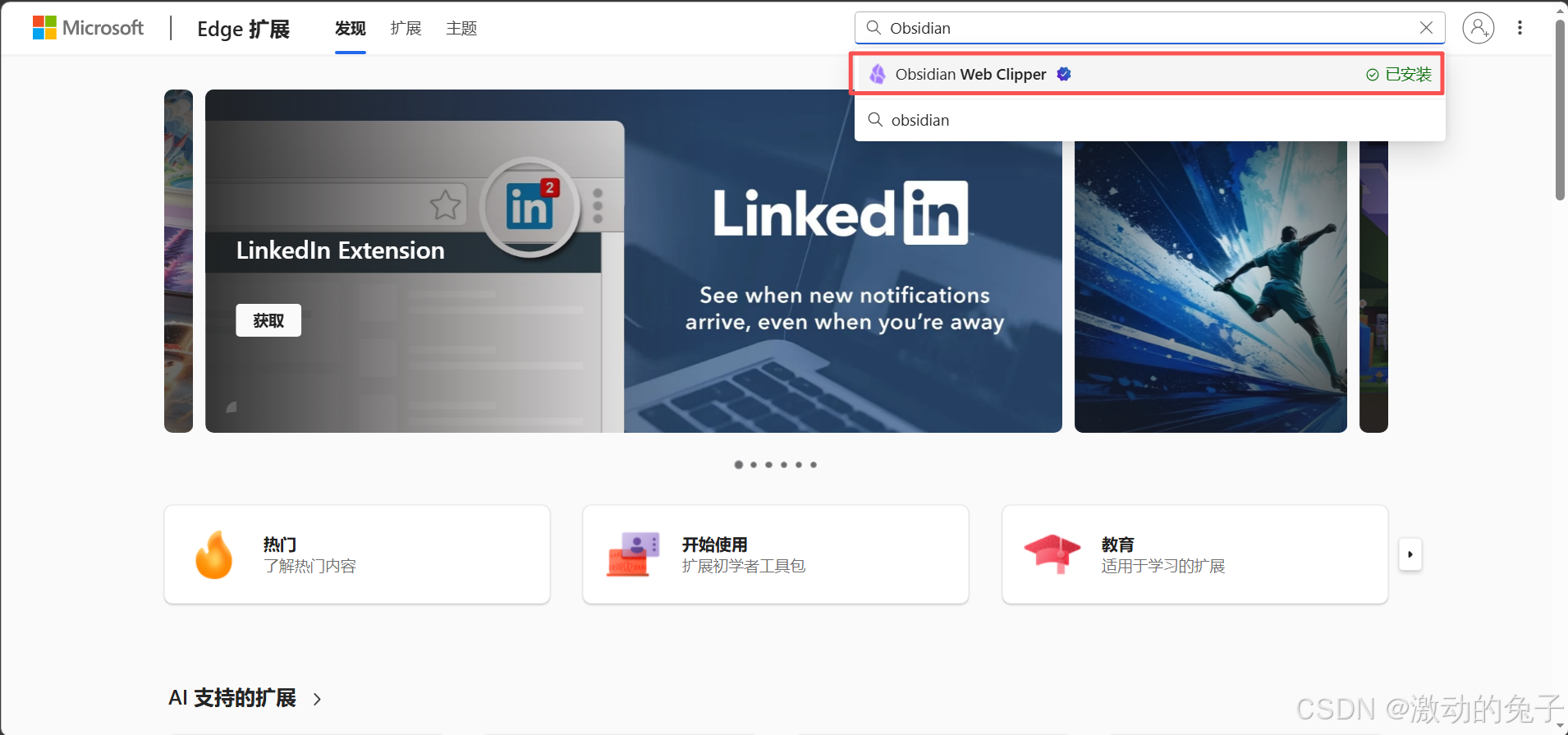Viewport: 1568px width, 735px height.
Task: Click the scrollbar down arrow
Action: (1560, 726)
